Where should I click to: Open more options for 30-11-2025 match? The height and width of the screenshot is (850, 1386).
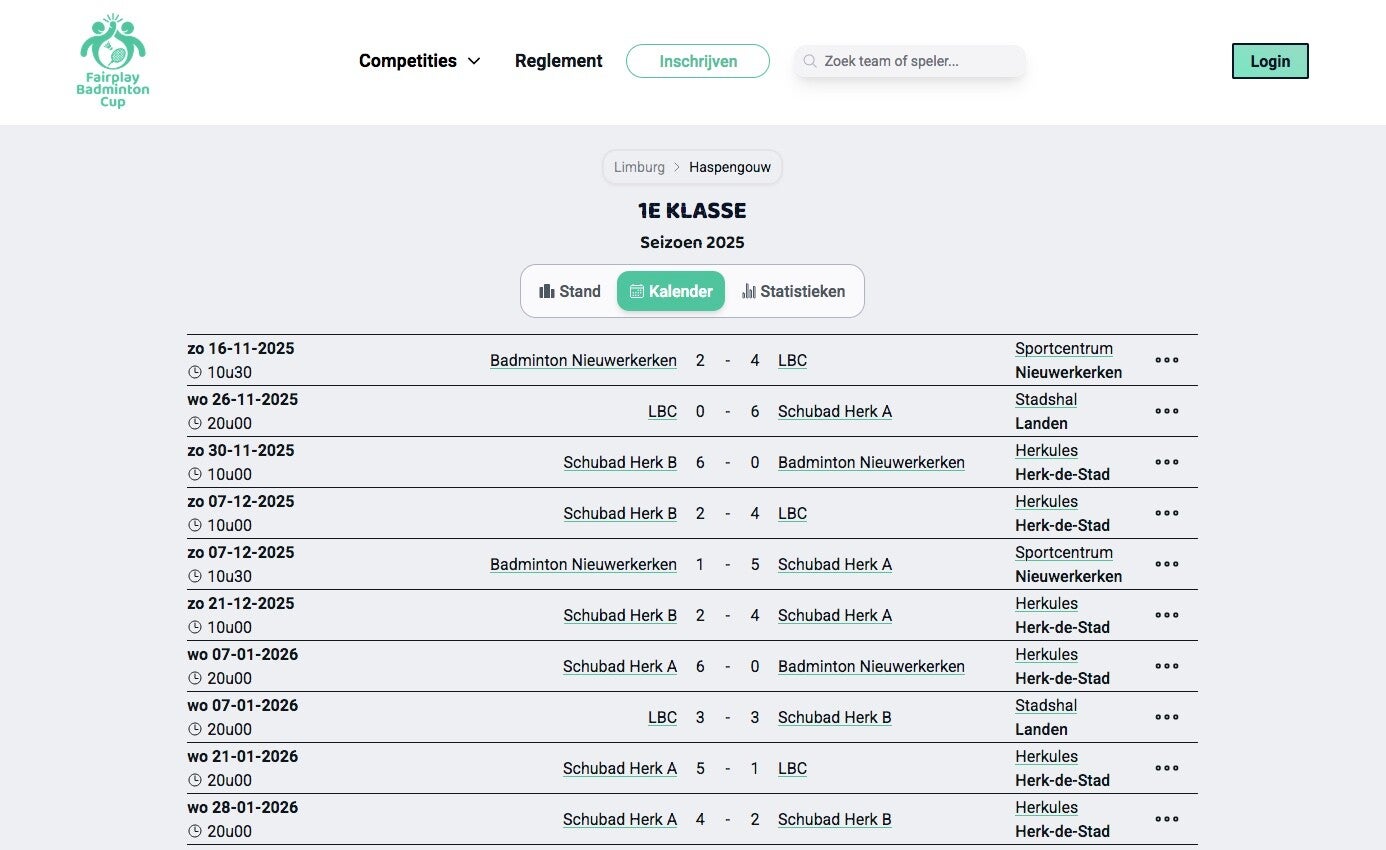click(1166, 462)
